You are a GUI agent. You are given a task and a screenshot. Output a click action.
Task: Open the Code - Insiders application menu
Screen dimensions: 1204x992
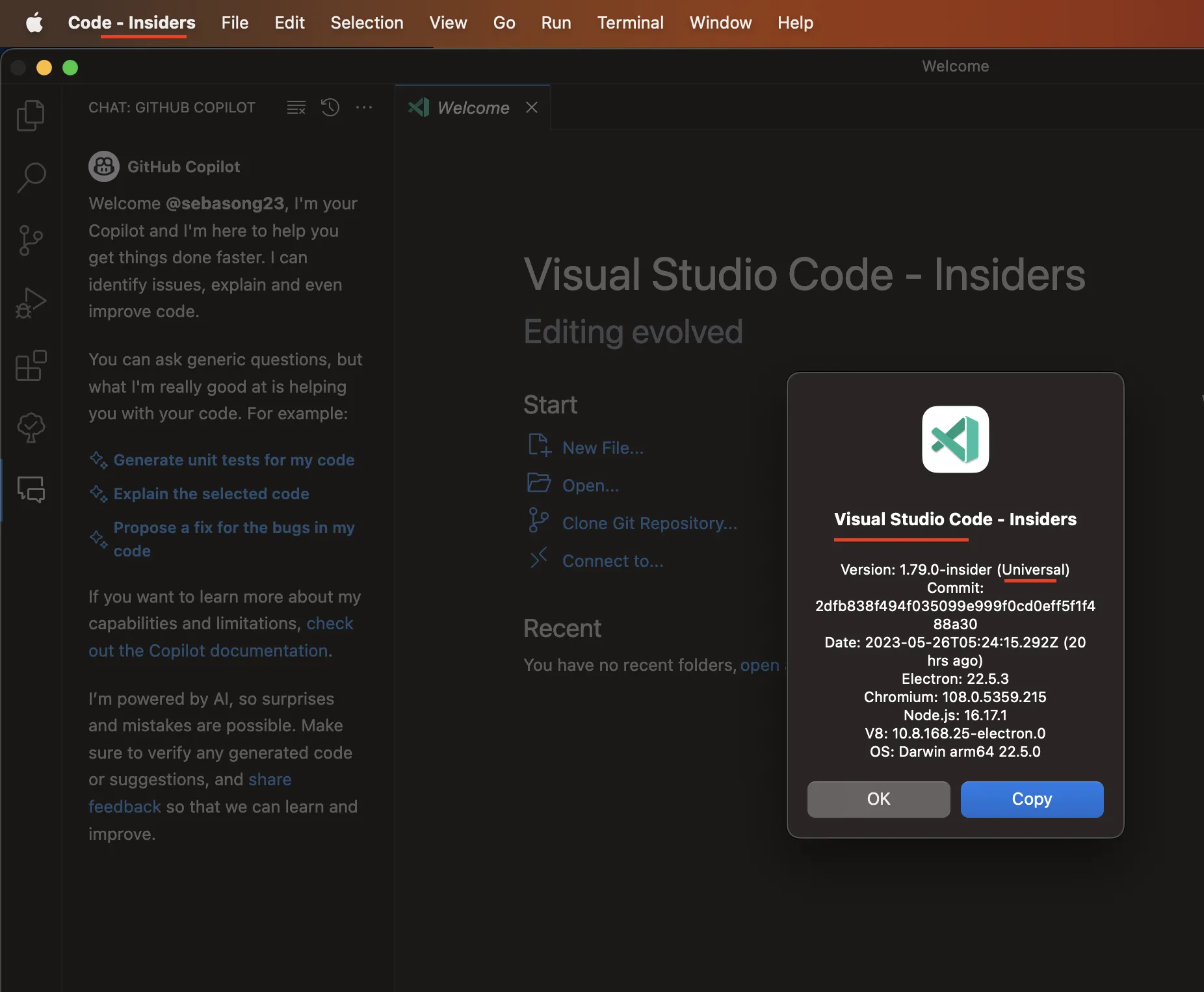click(x=131, y=23)
